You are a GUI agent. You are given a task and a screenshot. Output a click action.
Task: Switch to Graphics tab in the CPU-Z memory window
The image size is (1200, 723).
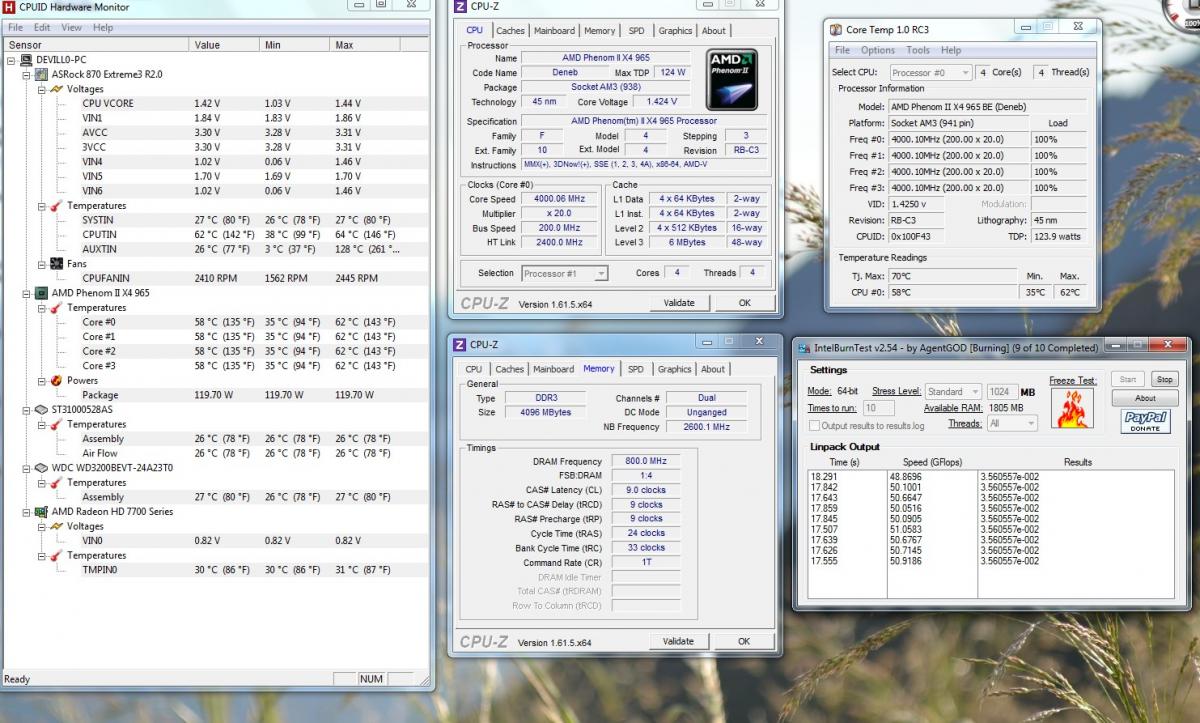tap(674, 369)
